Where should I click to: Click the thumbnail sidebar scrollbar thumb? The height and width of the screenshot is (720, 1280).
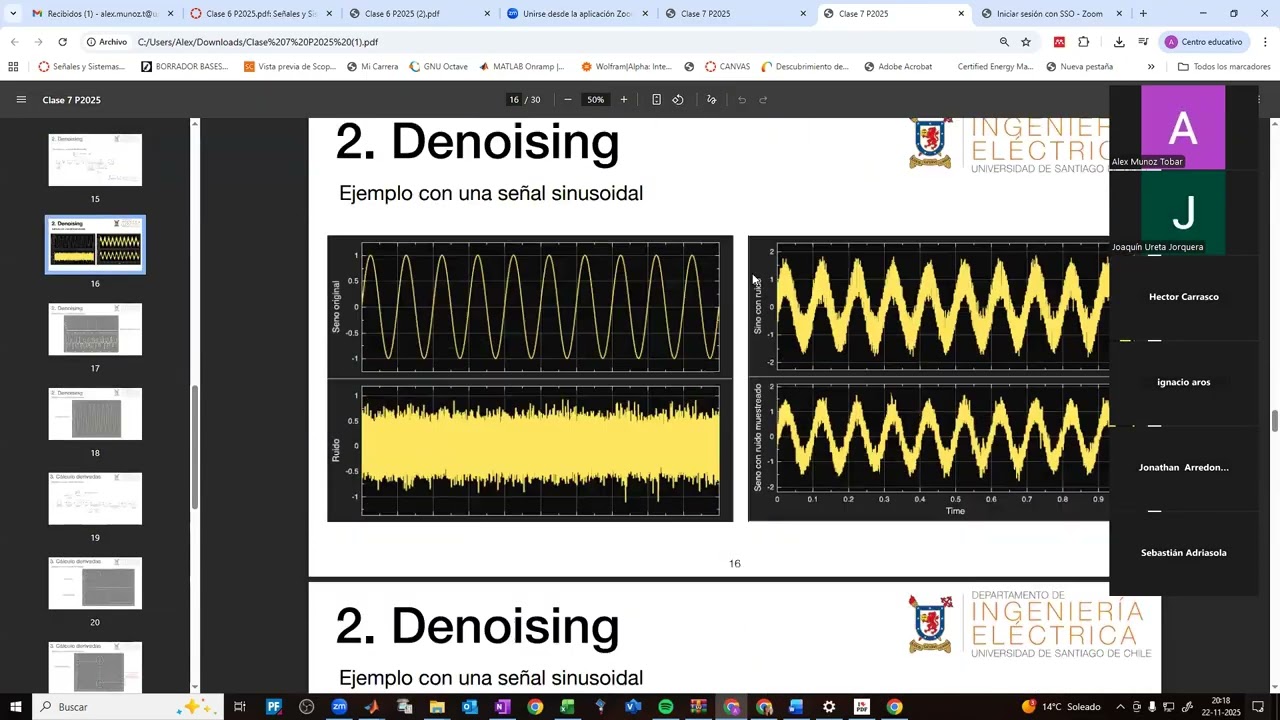(x=195, y=448)
